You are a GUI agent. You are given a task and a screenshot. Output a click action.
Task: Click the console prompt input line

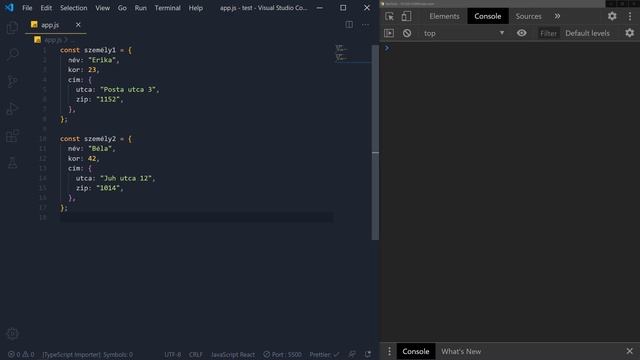pos(512,48)
